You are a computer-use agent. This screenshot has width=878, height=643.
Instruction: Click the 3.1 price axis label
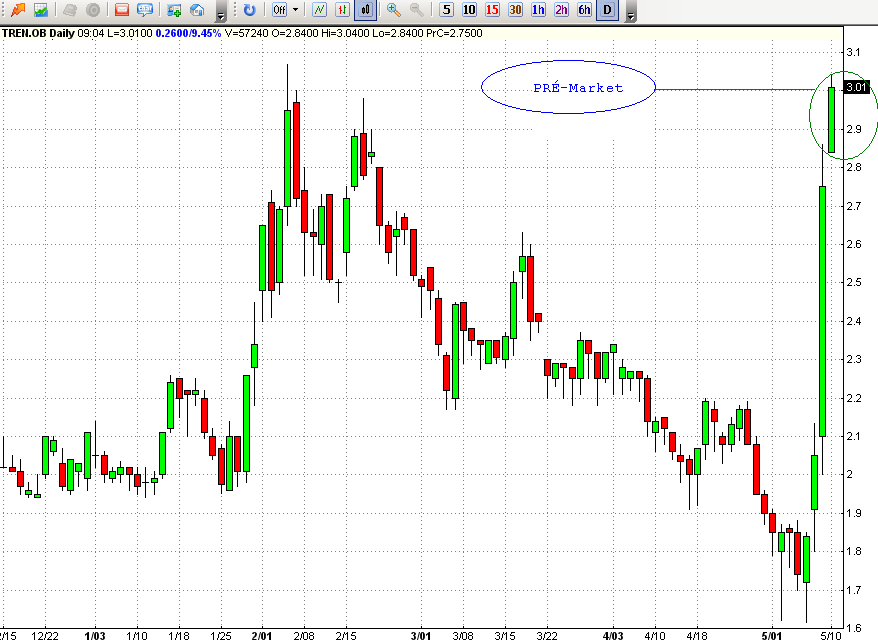(853, 52)
